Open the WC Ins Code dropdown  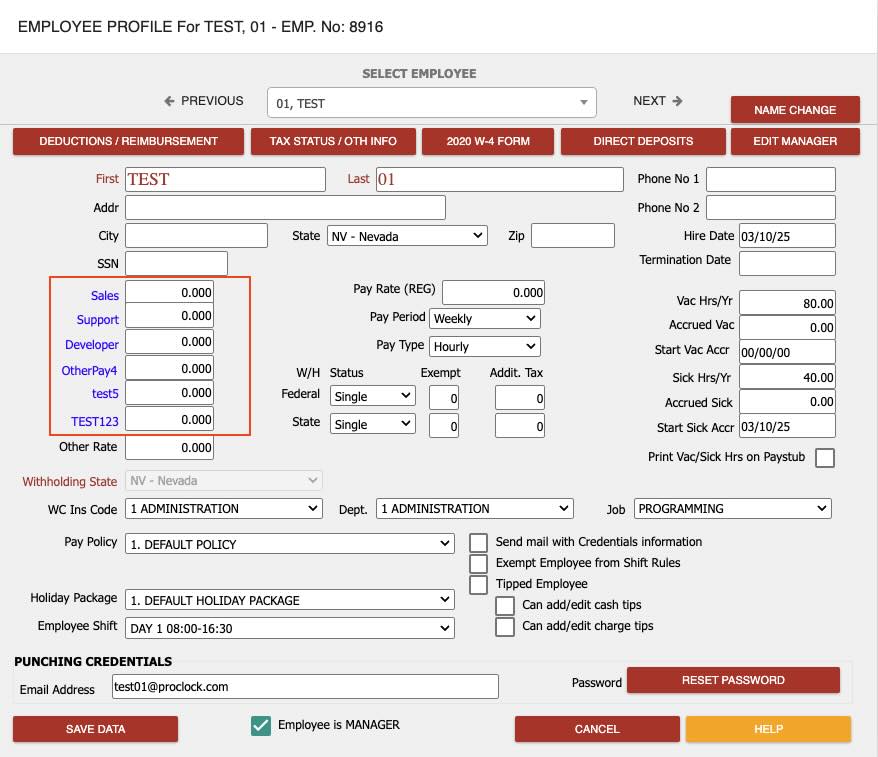click(223, 508)
